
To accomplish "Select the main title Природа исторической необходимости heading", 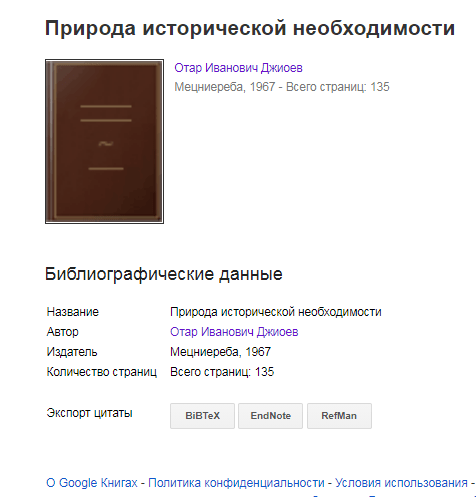I will pos(250,28).
